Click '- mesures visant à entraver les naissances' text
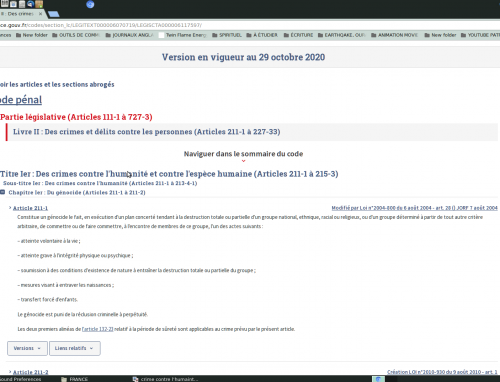 [x=66, y=285]
